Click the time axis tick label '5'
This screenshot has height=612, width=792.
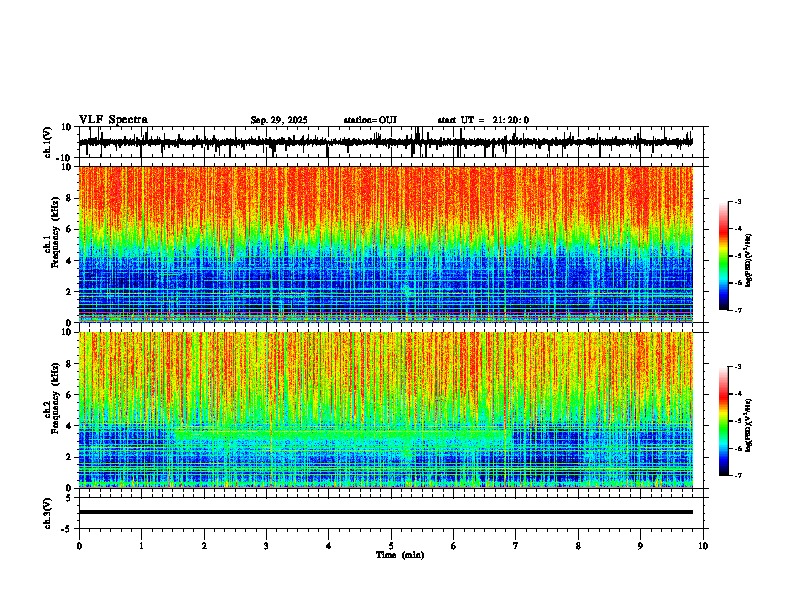click(391, 546)
